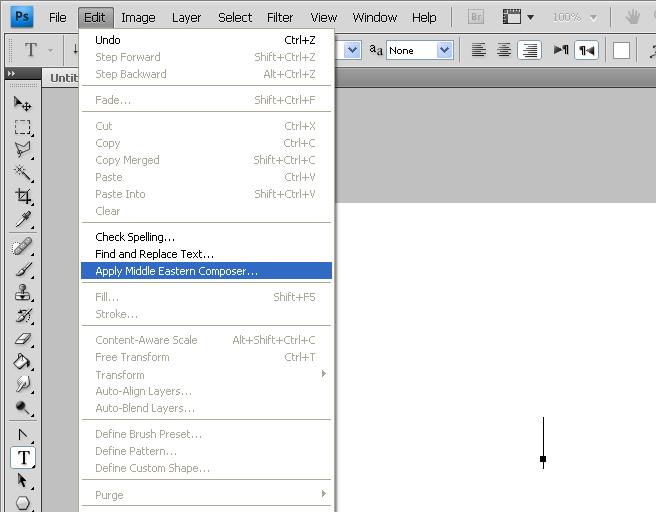Select the Polygon shape tool
656x512 pixels.
(23, 503)
